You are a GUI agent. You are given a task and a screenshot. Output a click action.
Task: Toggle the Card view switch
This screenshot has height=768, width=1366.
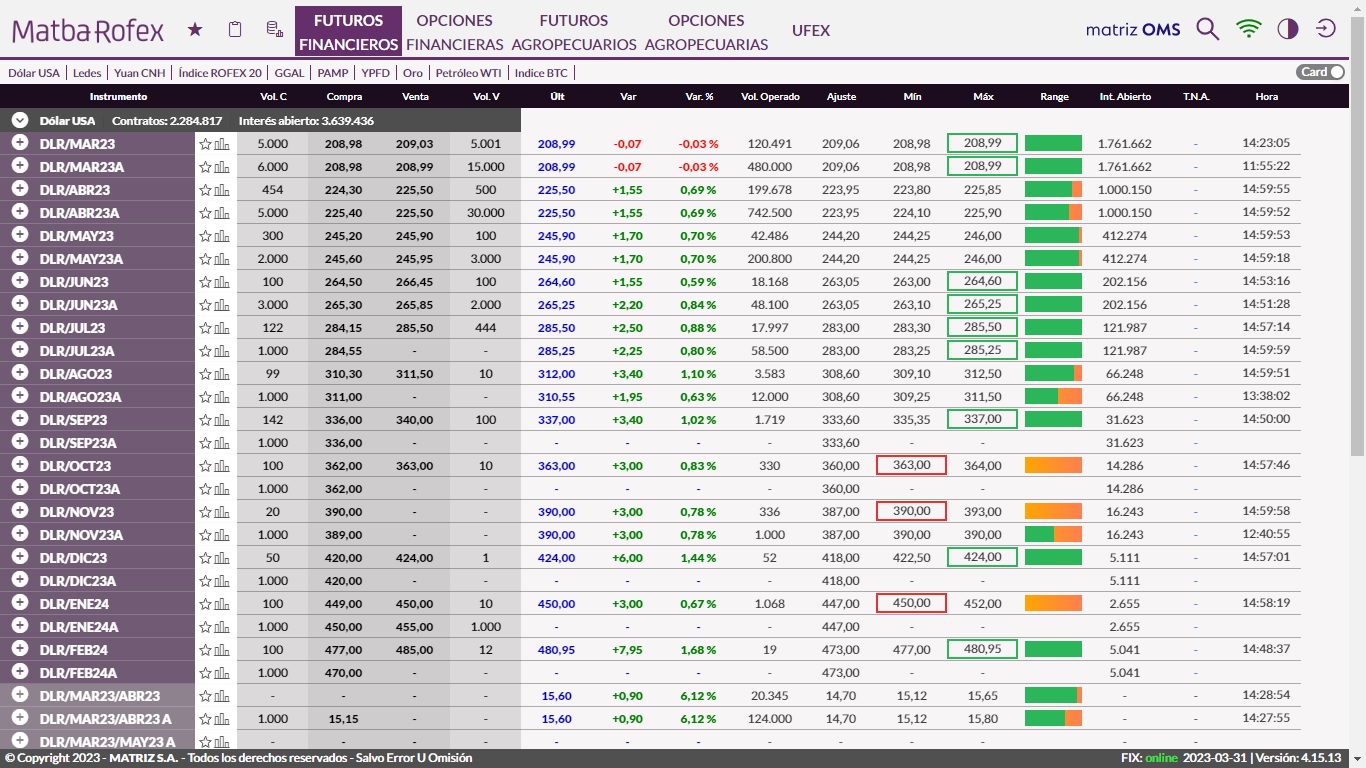click(1320, 72)
